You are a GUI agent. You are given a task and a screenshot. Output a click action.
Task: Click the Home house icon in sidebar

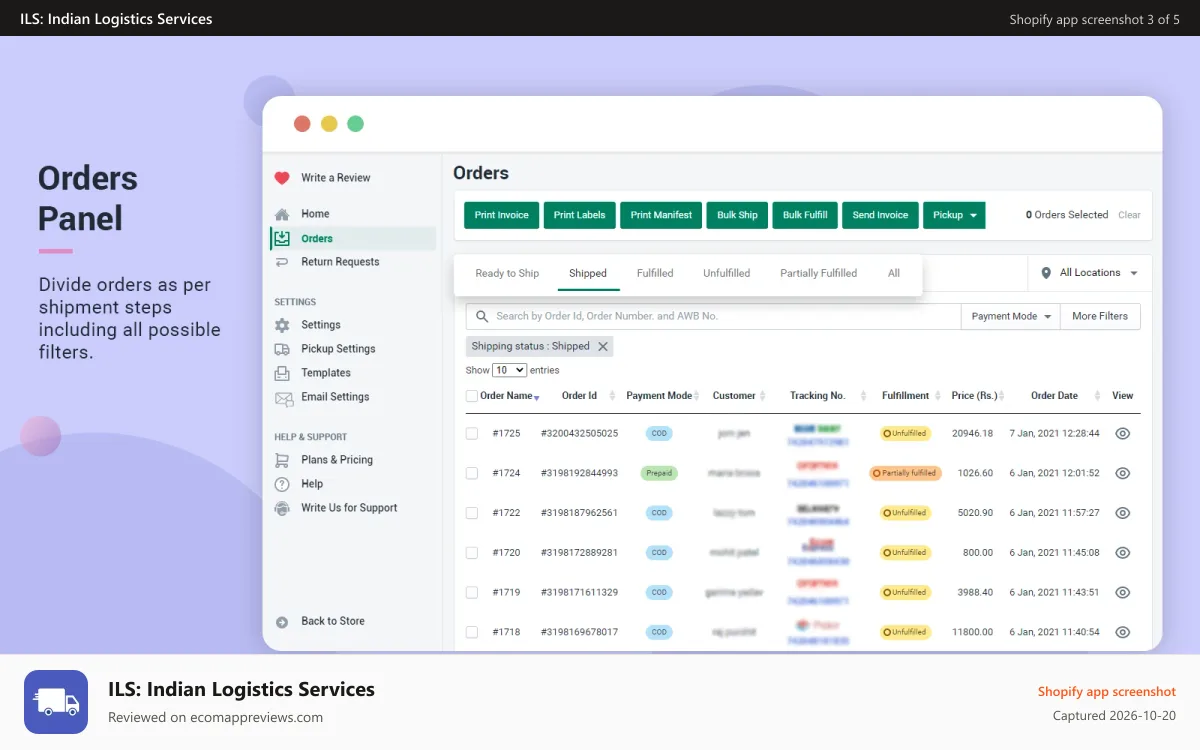[282, 214]
